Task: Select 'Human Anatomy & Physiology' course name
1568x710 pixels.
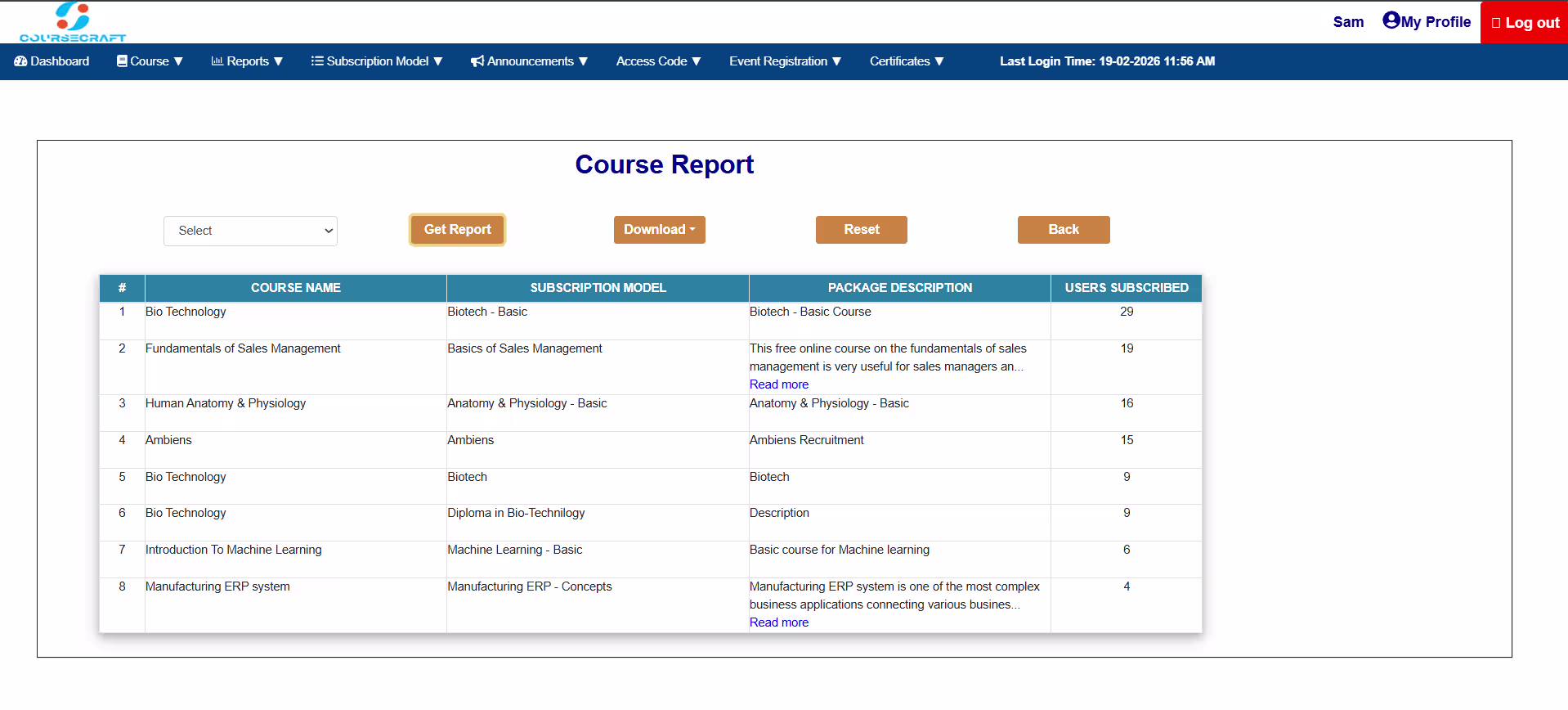Action: [226, 403]
